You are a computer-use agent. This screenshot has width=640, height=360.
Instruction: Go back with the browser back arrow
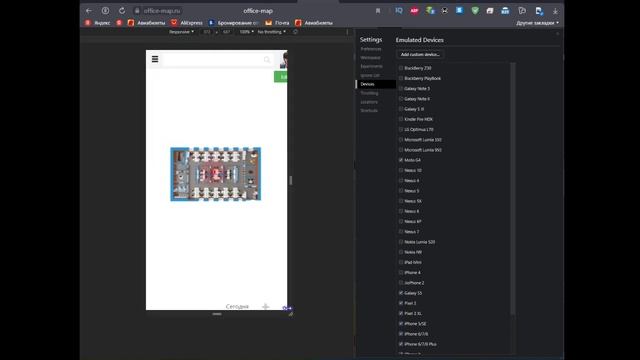point(89,11)
